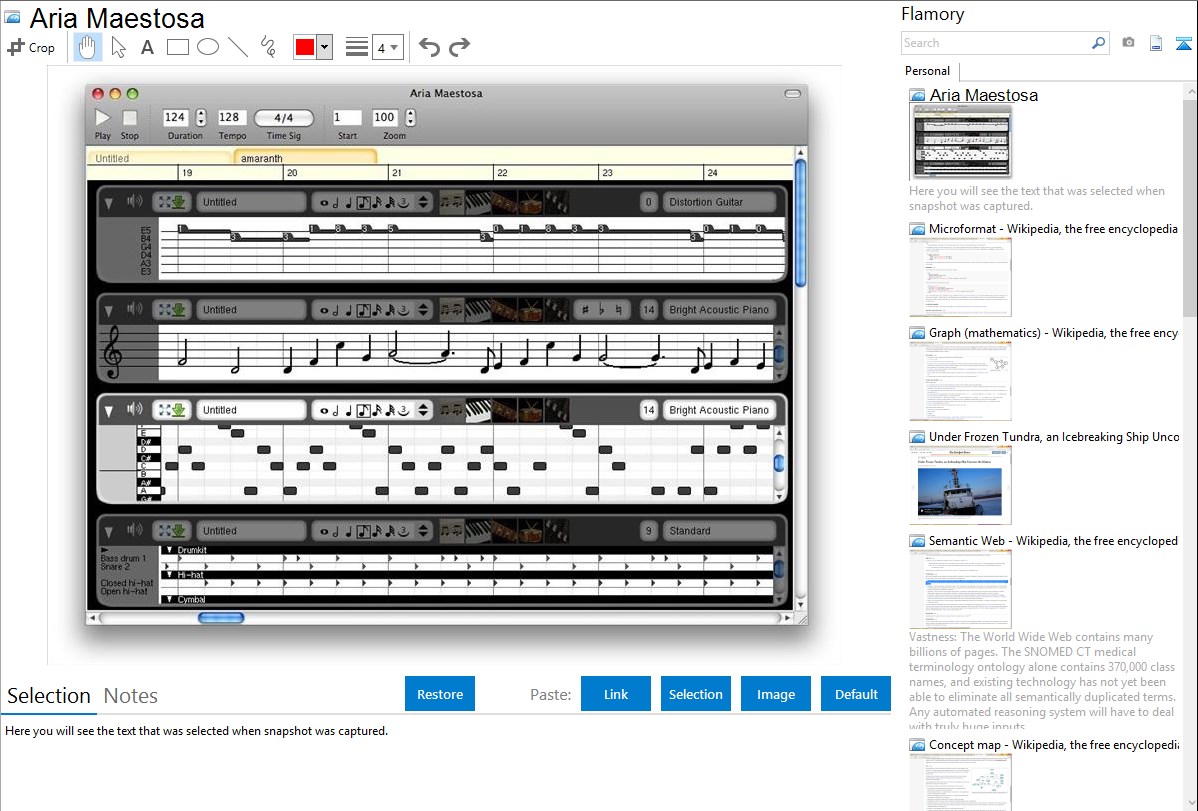Pick the text annotation tool

147,47
